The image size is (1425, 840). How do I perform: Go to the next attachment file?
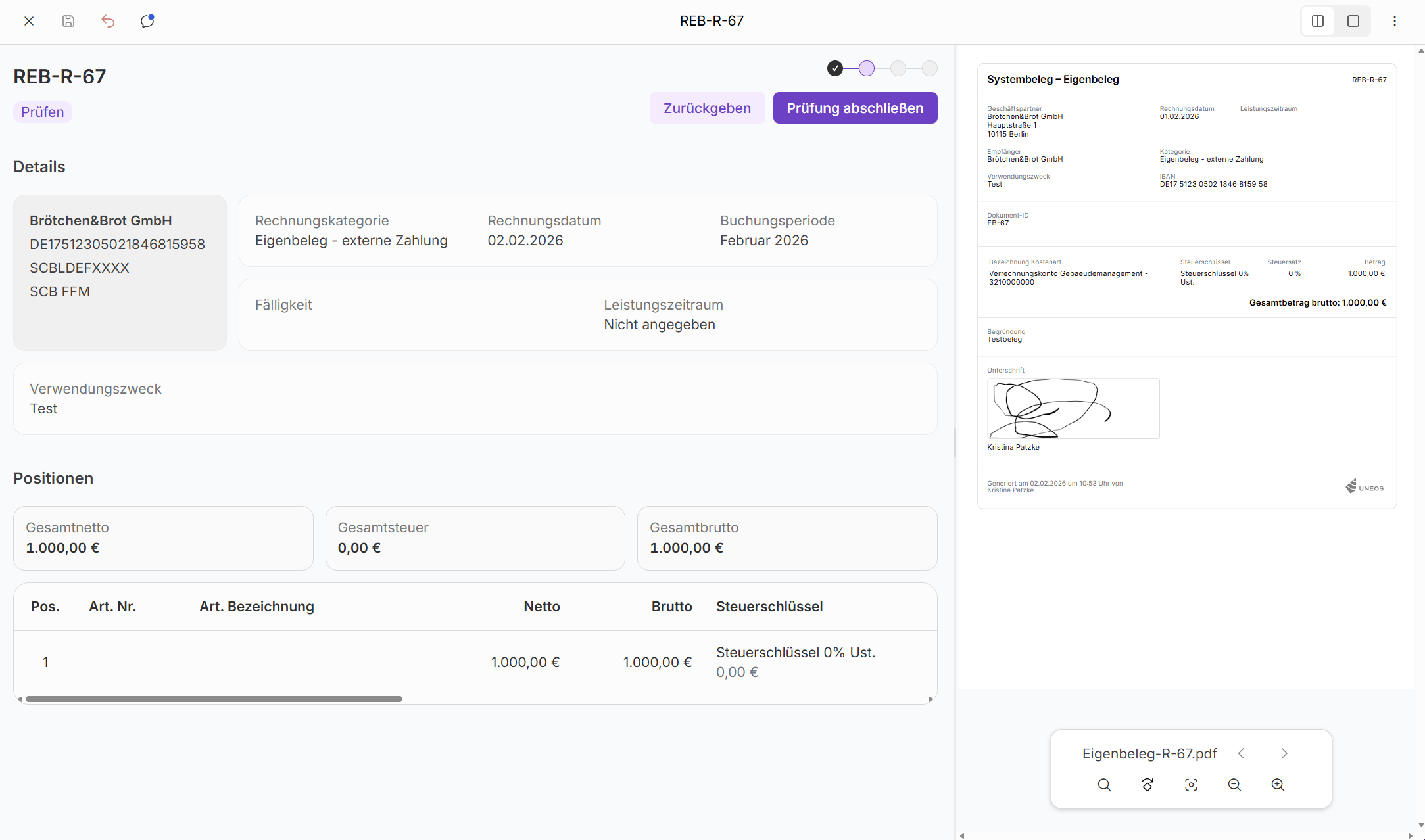(x=1284, y=753)
